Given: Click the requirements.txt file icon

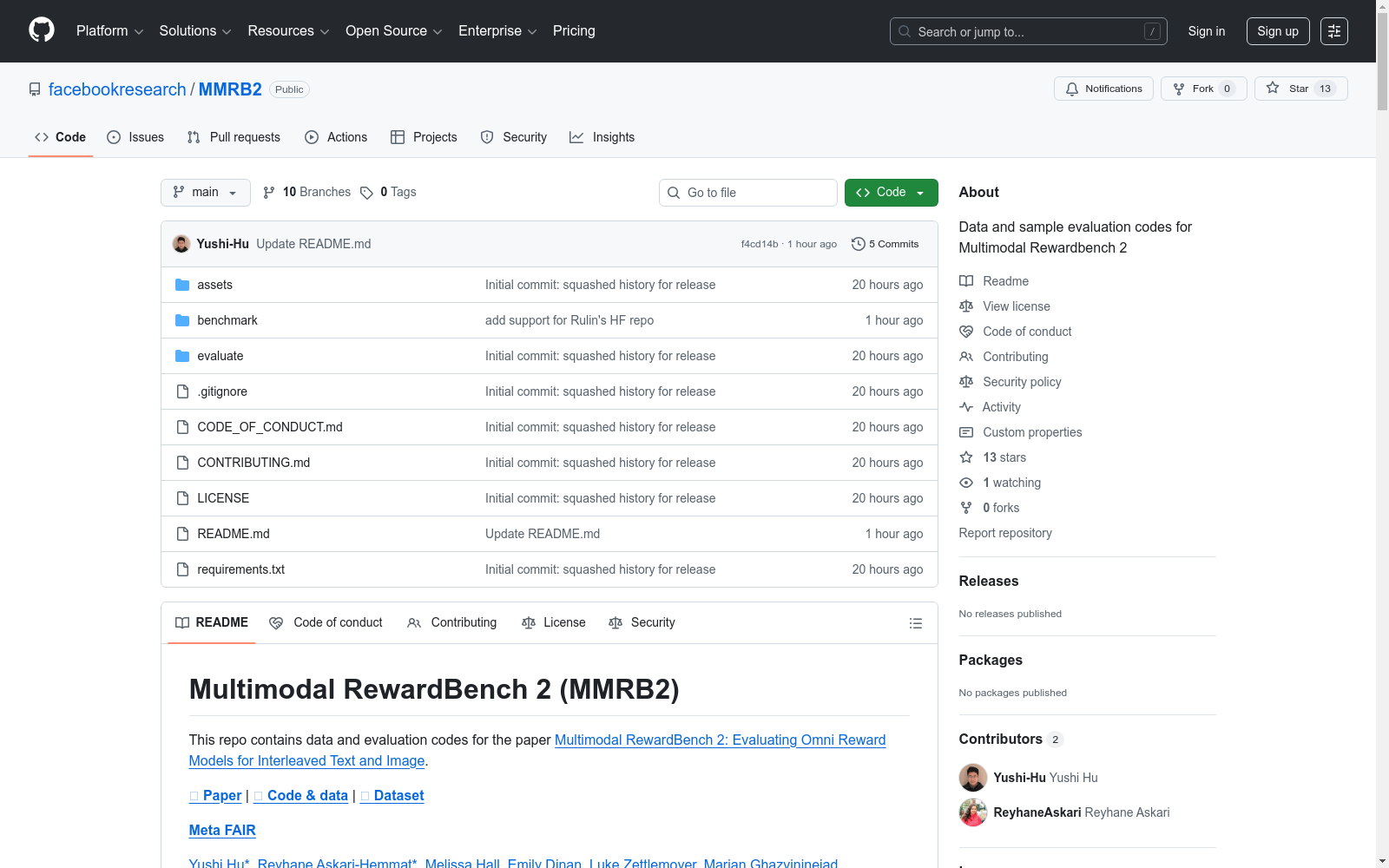Looking at the screenshot, I should click(x=182, y=569).
